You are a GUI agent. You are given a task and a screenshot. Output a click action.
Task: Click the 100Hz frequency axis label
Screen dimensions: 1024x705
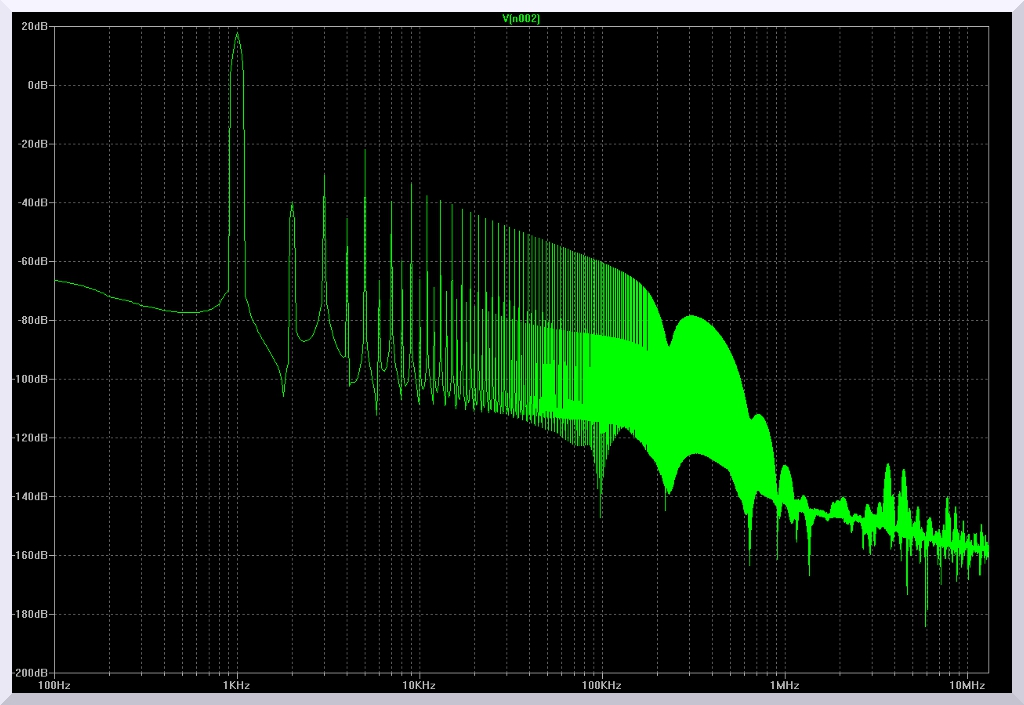(x=54, y=686)
